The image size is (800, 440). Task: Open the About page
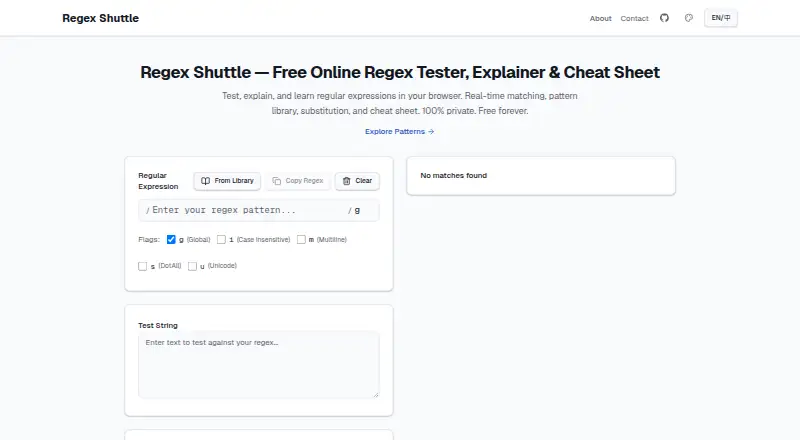pyautogui.click(x=600, y=18)
